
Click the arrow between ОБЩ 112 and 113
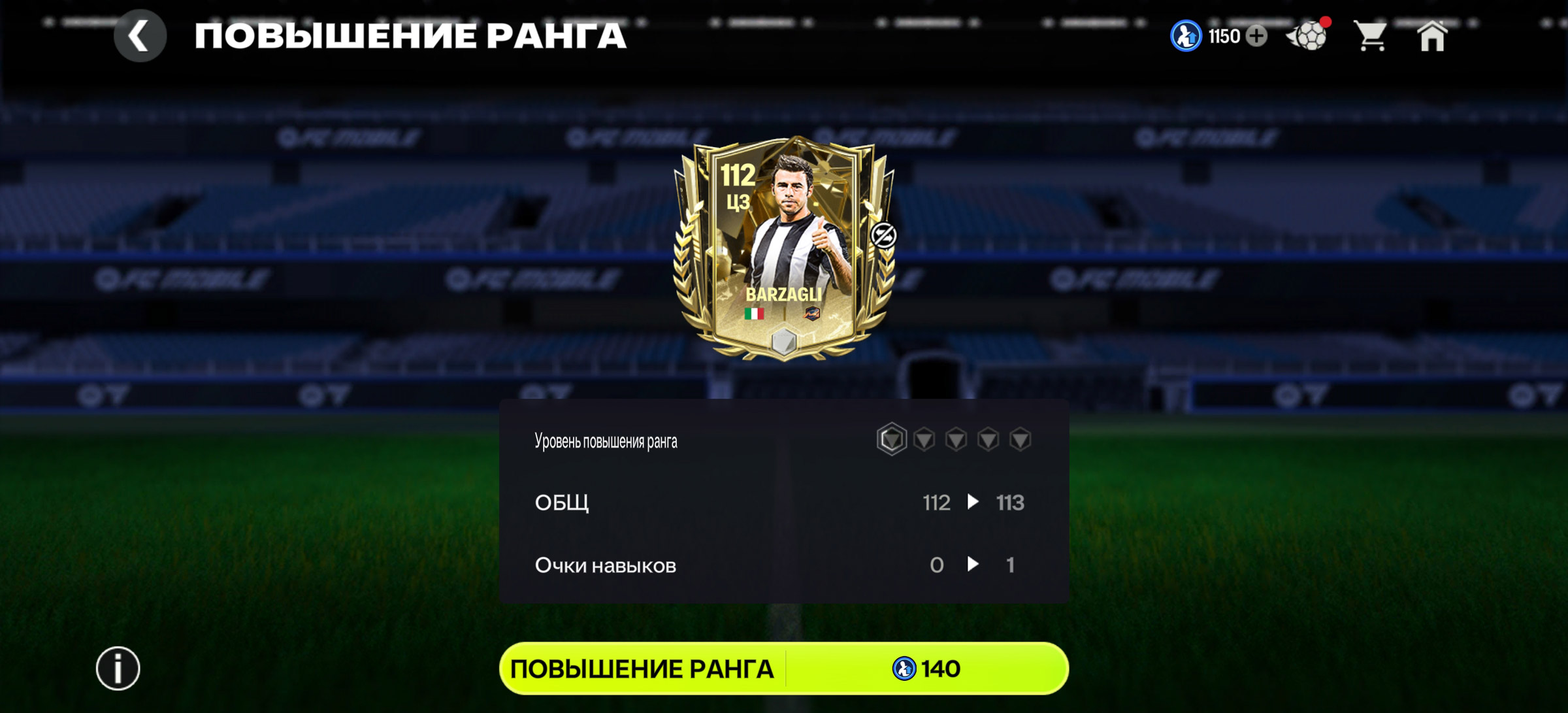[x=973, y=502]
